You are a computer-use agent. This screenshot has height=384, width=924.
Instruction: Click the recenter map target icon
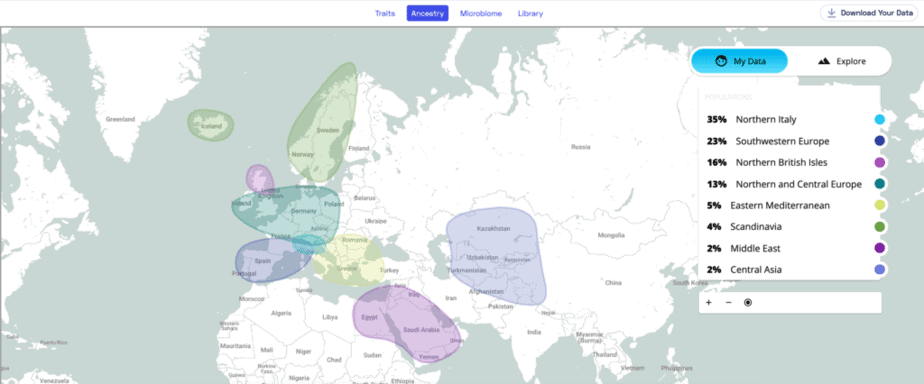tap(748, 303)
